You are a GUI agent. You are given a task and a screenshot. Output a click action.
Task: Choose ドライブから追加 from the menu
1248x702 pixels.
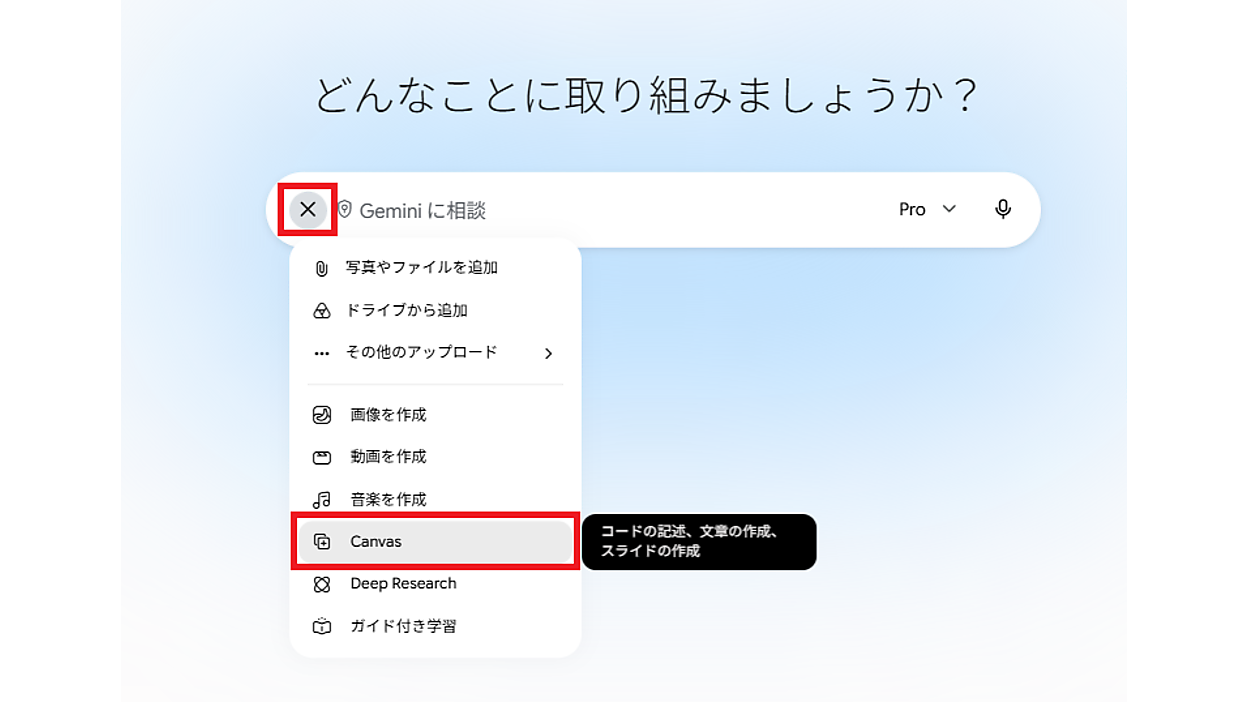click(x=435, y=311)
